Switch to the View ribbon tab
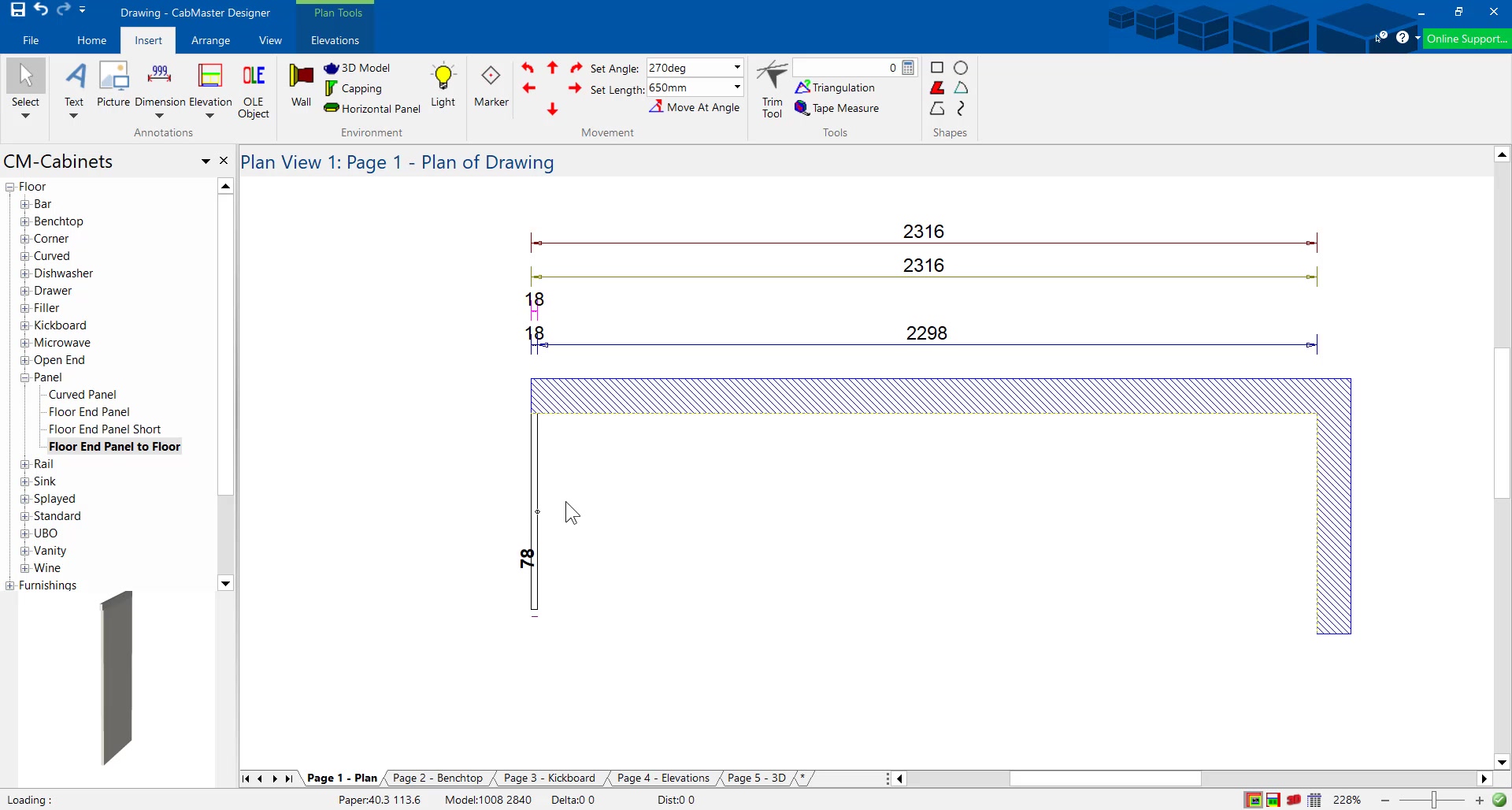Viewport: 1512px width, 810px height. click(x=270, y=40)
